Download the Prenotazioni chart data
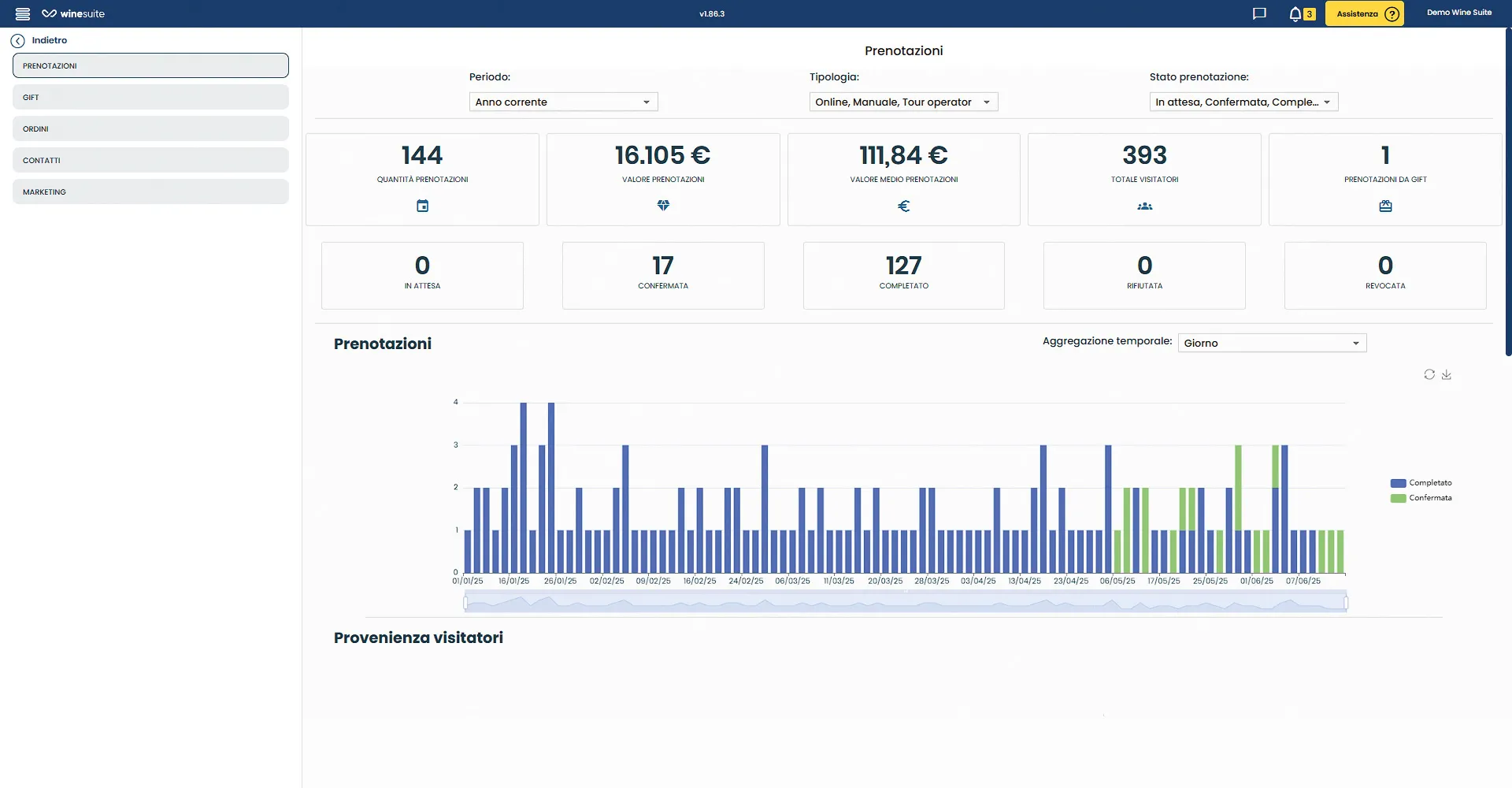Screen dimensions: 1512x788 (x=1447, y=375)
